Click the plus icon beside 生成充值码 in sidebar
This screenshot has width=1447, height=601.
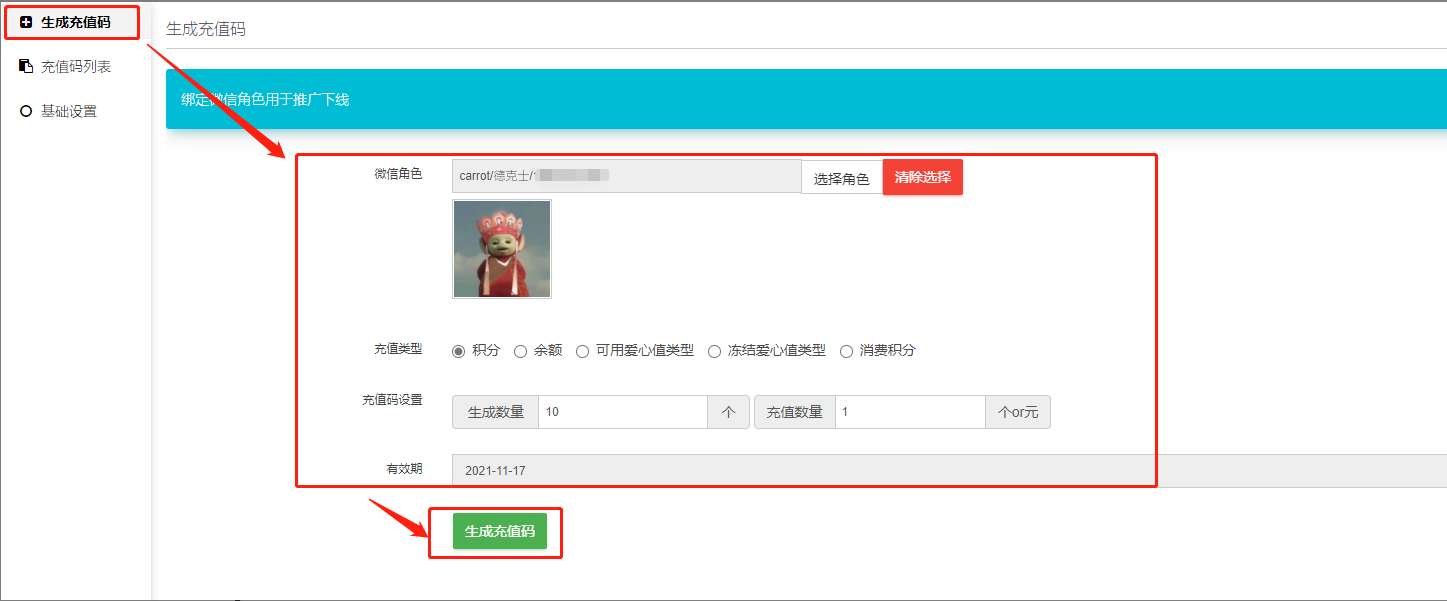click(26, 22)
